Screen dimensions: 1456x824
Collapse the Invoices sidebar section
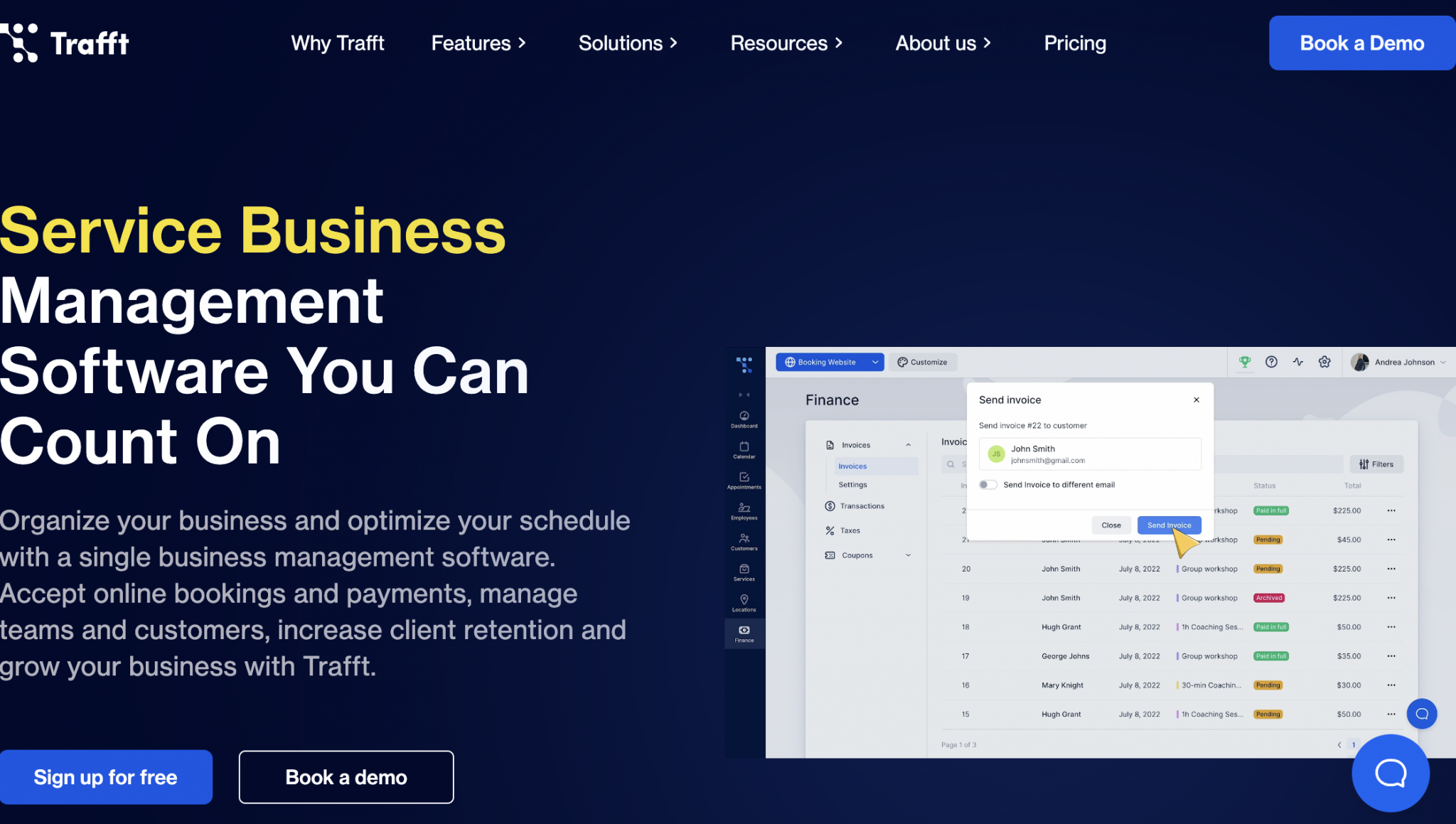[x=908, y=444]
